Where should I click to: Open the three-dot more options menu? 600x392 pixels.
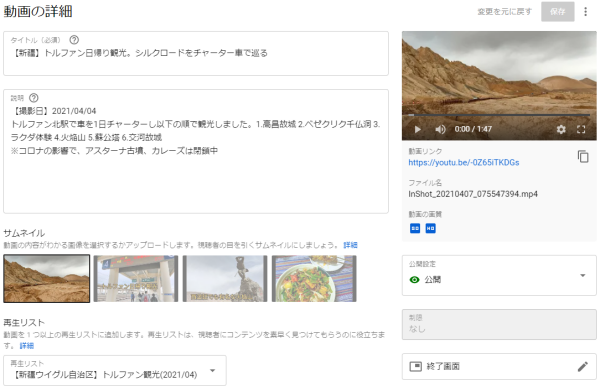click(585, 12)
